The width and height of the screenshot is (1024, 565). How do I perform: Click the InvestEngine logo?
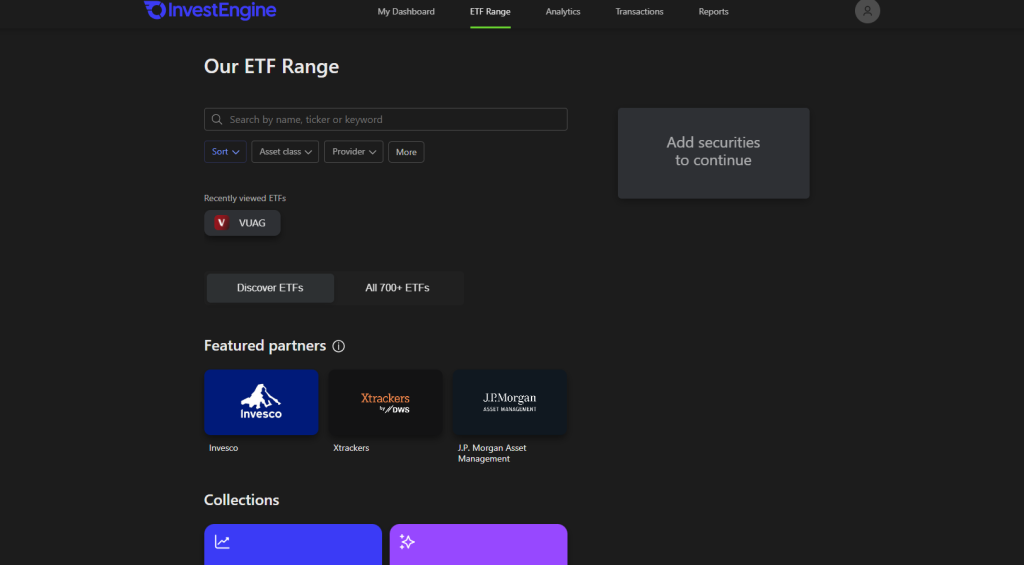pos(210,11)
